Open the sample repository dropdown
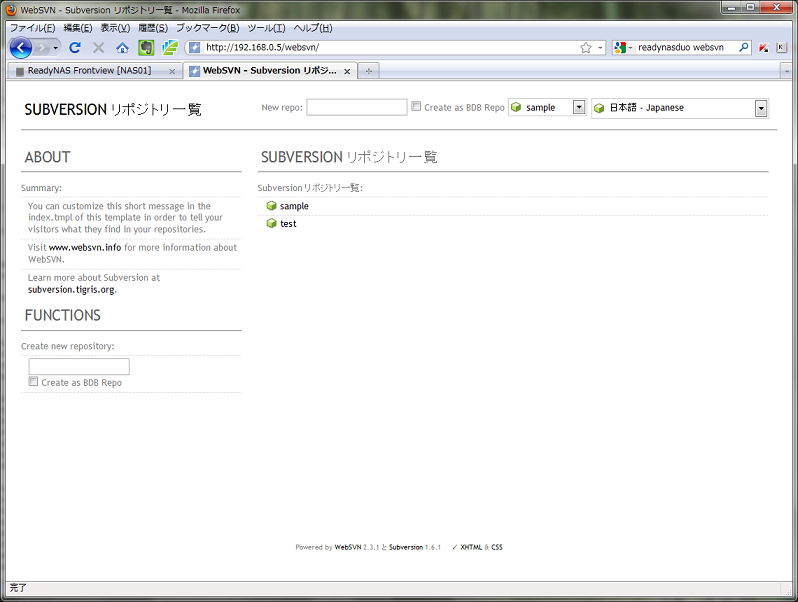The image size is (798, 602). click(x=548, y=107)
